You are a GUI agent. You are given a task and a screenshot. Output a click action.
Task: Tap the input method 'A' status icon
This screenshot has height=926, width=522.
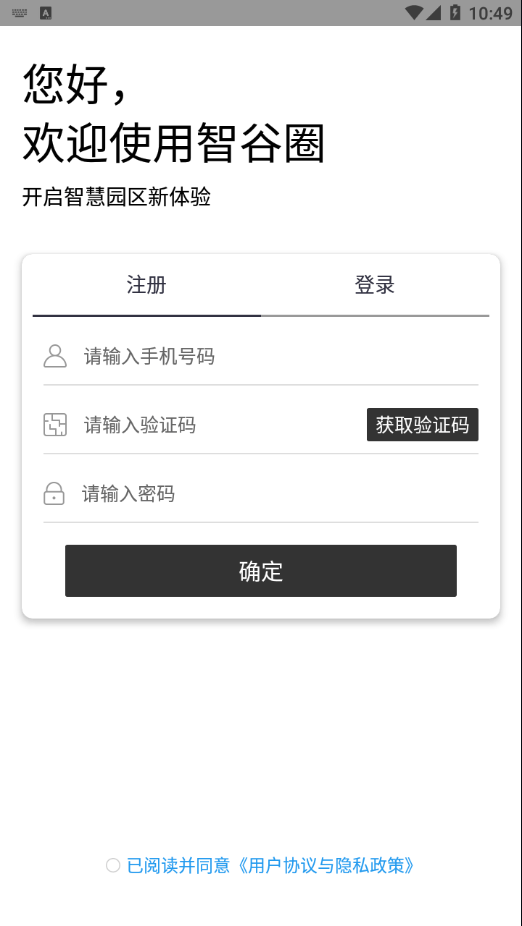click(46, 13)
